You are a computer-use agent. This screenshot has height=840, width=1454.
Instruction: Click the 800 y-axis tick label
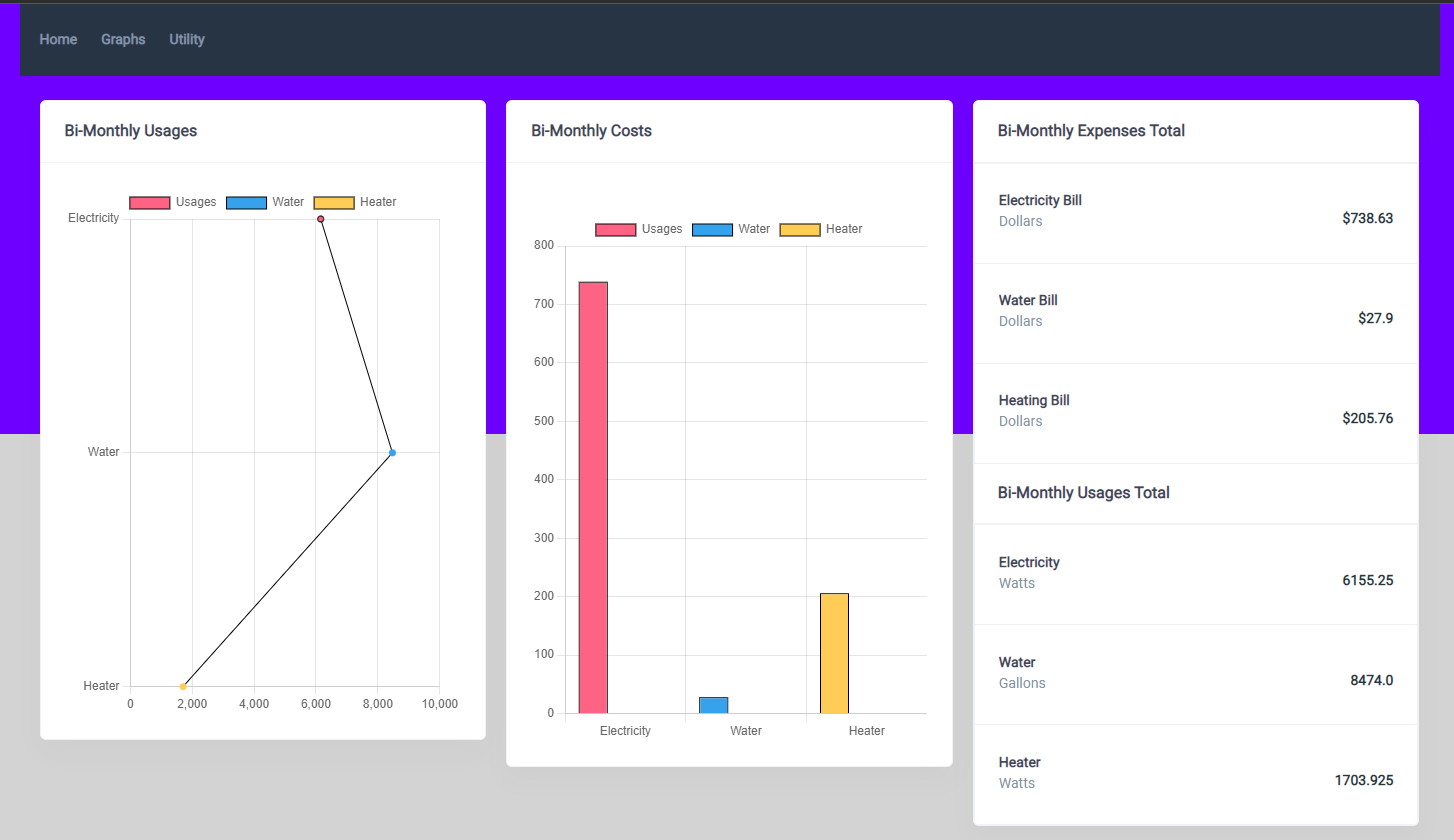coord(544,245)
